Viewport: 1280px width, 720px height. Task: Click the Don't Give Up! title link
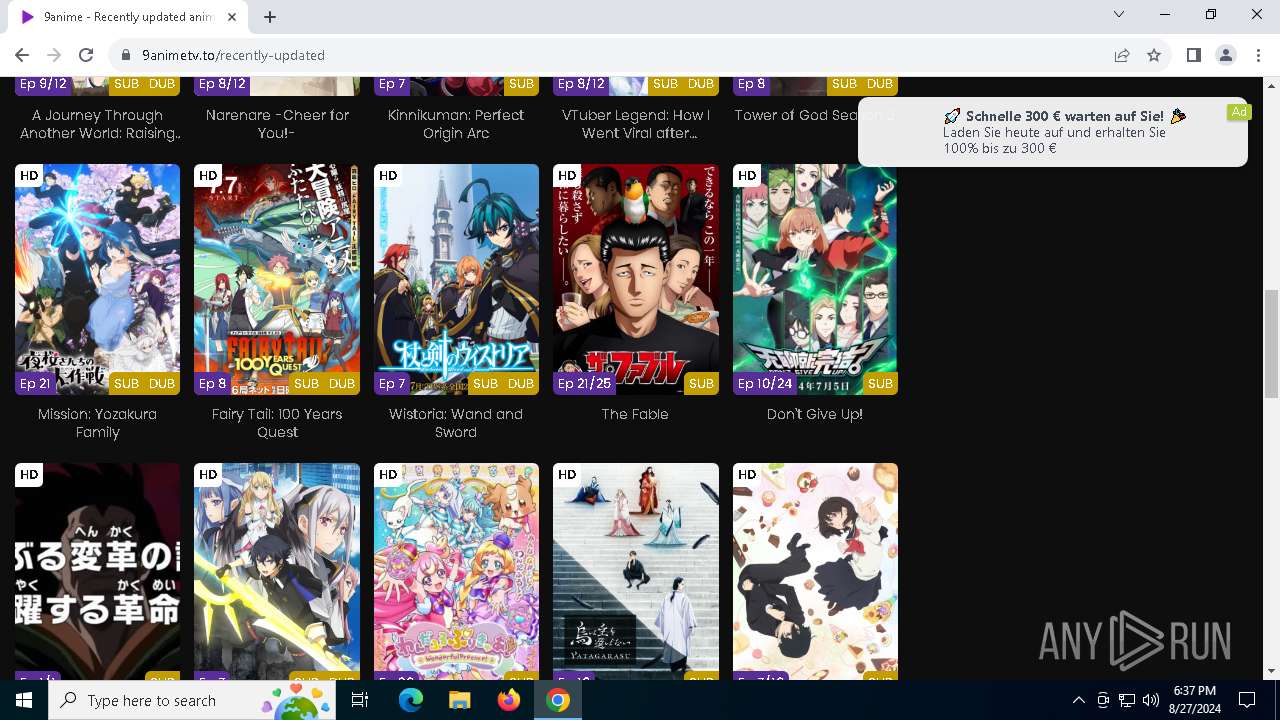coord(815,414)
